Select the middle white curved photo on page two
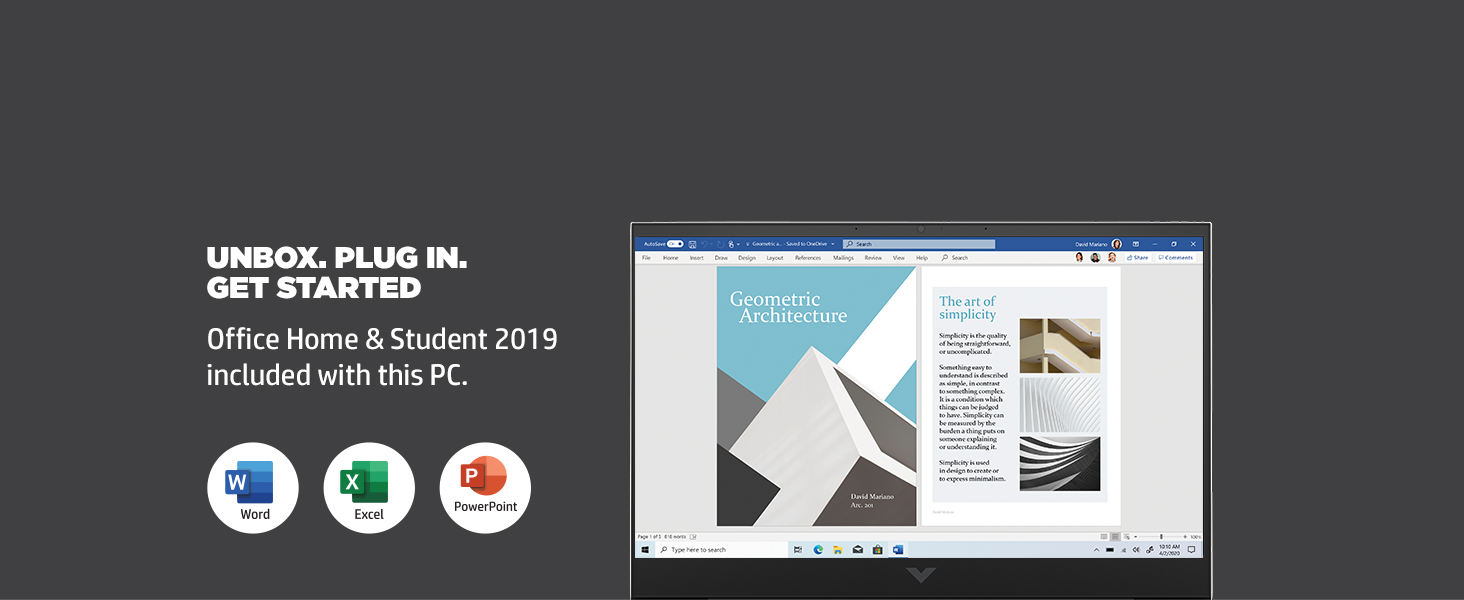Image resolution: width=1464 pixels, height=600 pixels. point(1060,405)
